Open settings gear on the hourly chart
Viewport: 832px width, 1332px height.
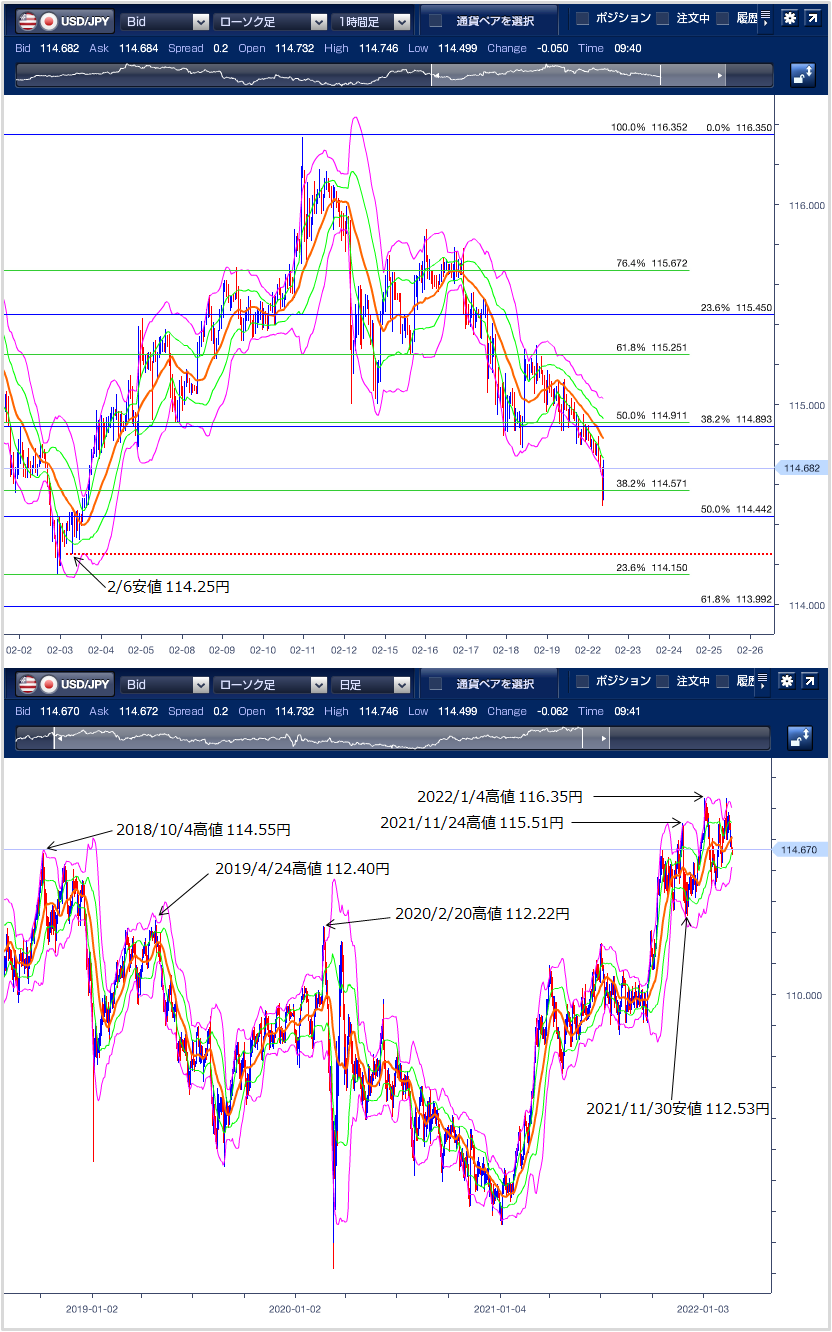tap(789, 19)
